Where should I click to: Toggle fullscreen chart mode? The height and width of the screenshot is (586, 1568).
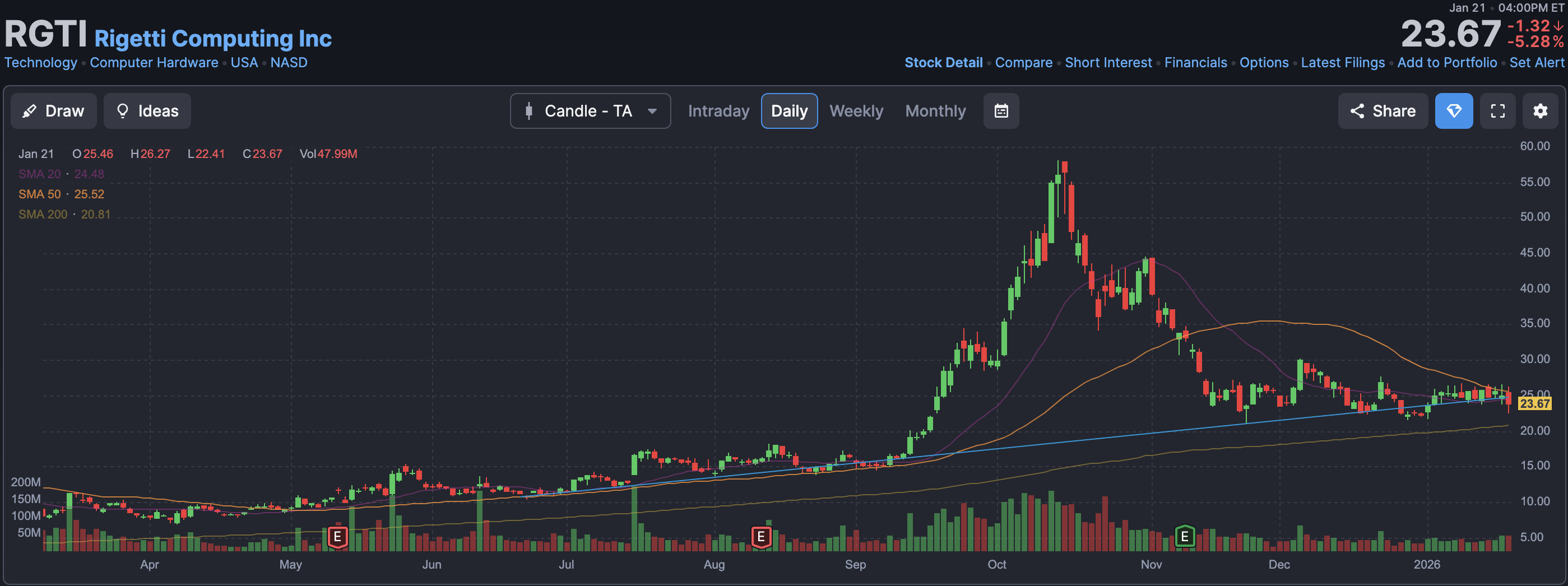click(1498, 111)
